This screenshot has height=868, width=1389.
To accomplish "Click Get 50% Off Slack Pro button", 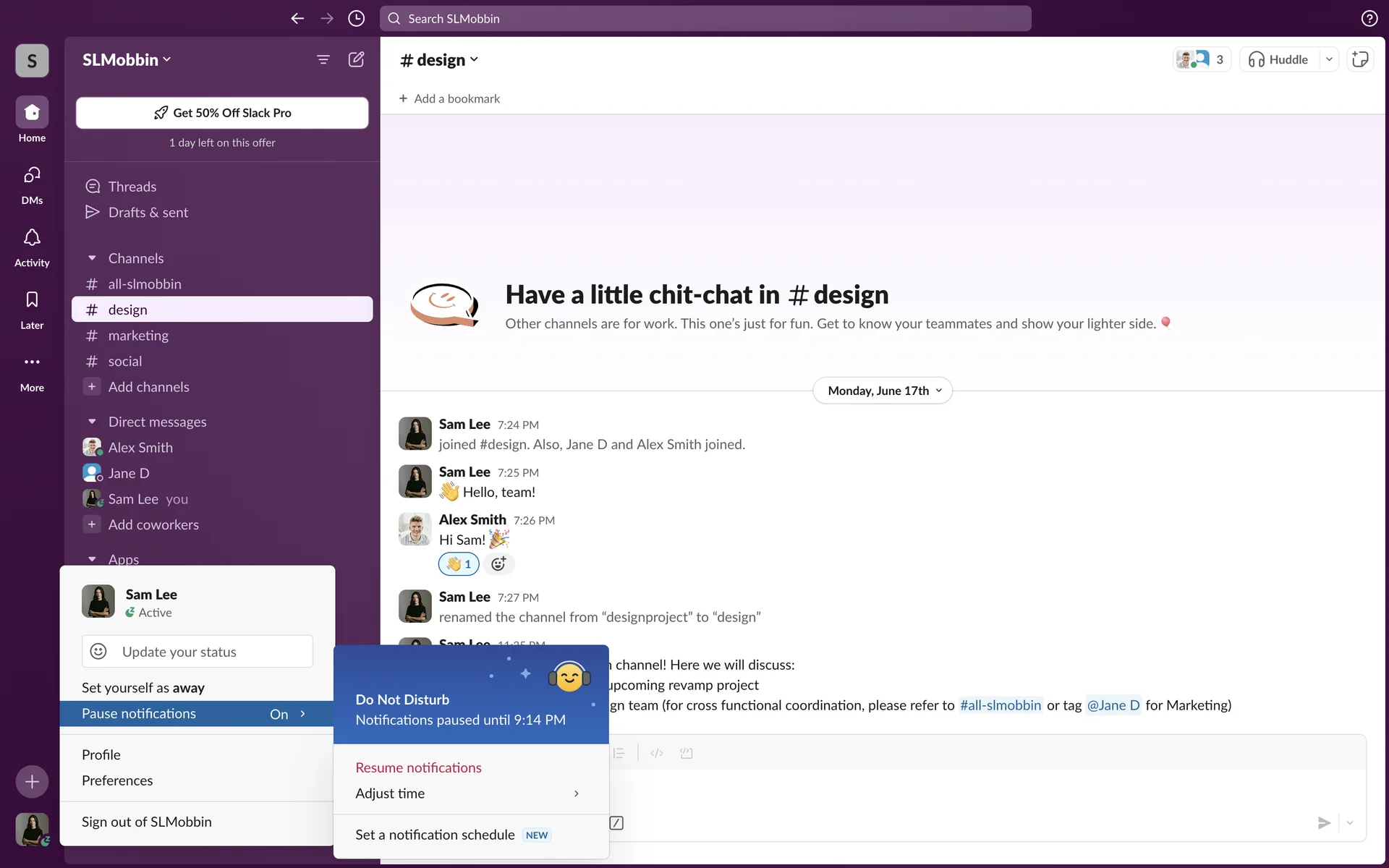I will pyautogui.click(x=222, y=113).
